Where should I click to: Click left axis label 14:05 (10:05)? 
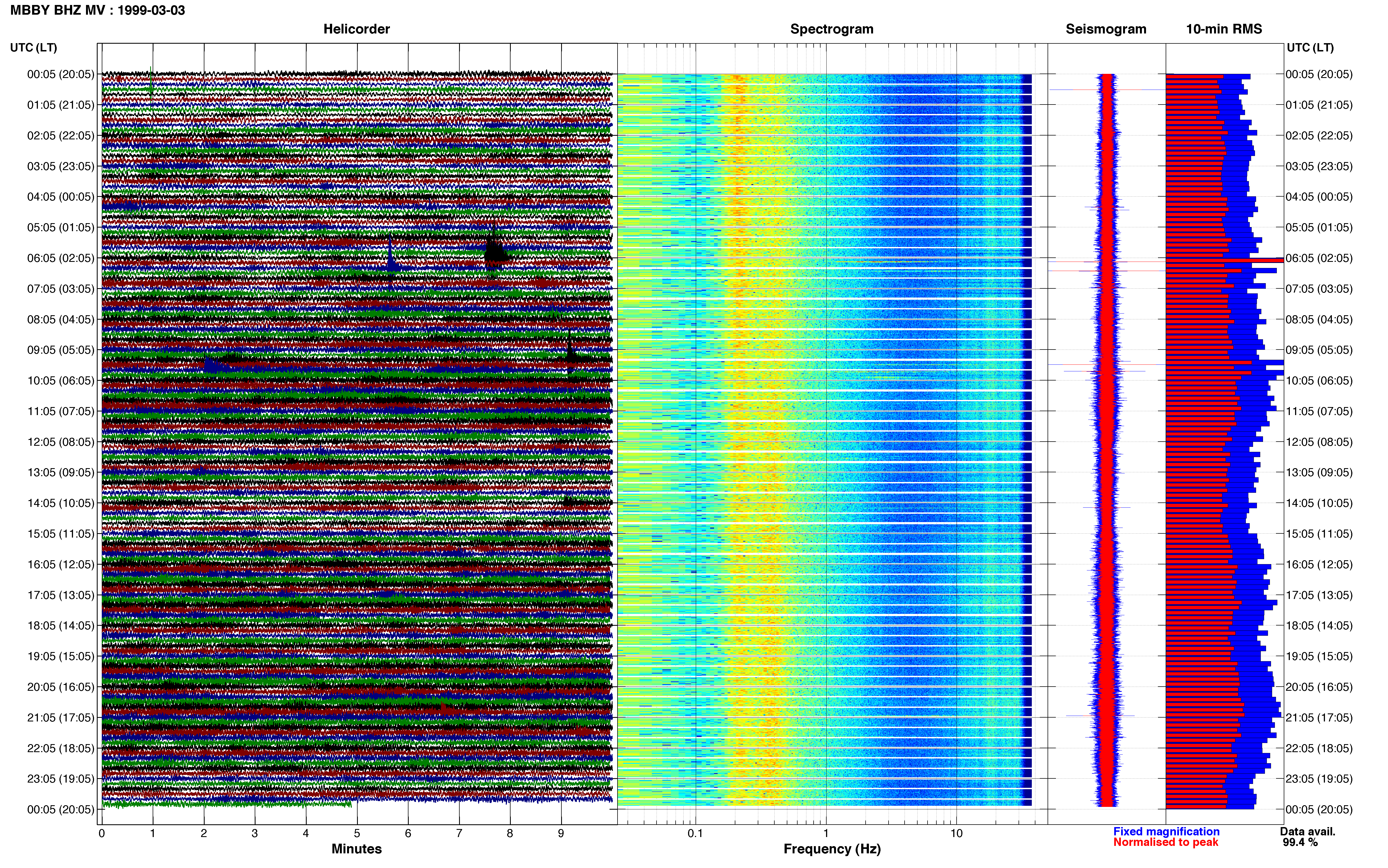click(61, 503)
